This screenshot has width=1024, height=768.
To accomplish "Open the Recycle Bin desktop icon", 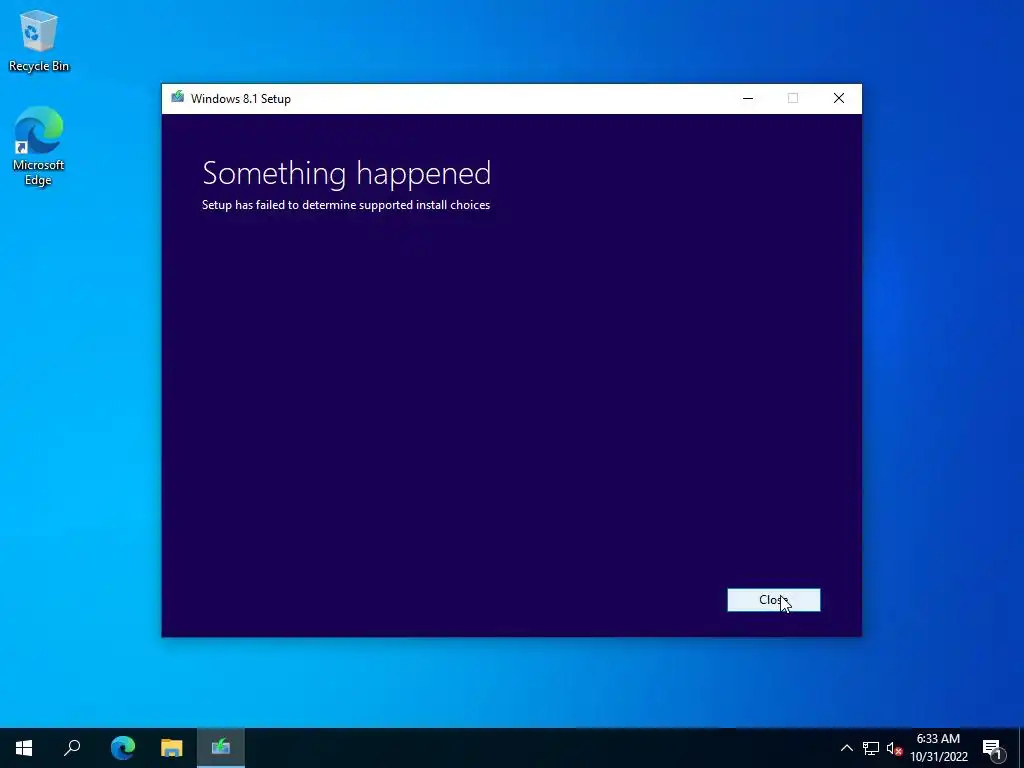I will pos(39,41).
